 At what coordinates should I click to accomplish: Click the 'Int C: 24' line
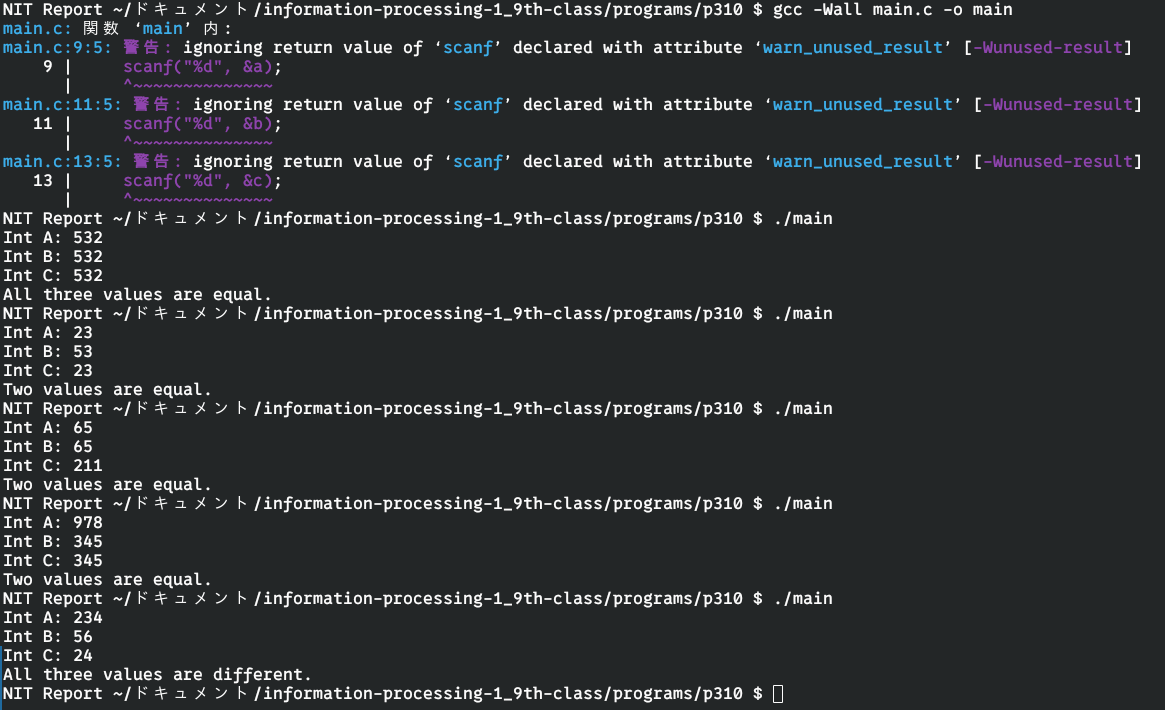(48, 655)
